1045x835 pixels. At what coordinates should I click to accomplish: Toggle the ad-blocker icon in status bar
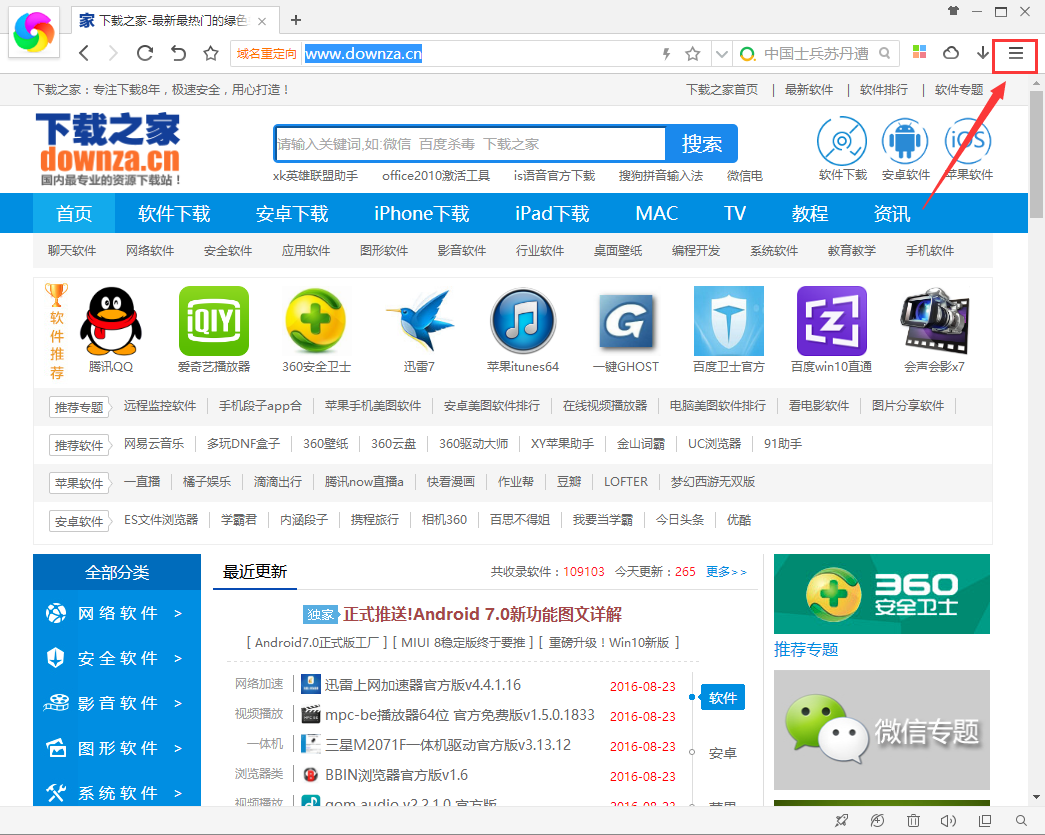point(877,821)
